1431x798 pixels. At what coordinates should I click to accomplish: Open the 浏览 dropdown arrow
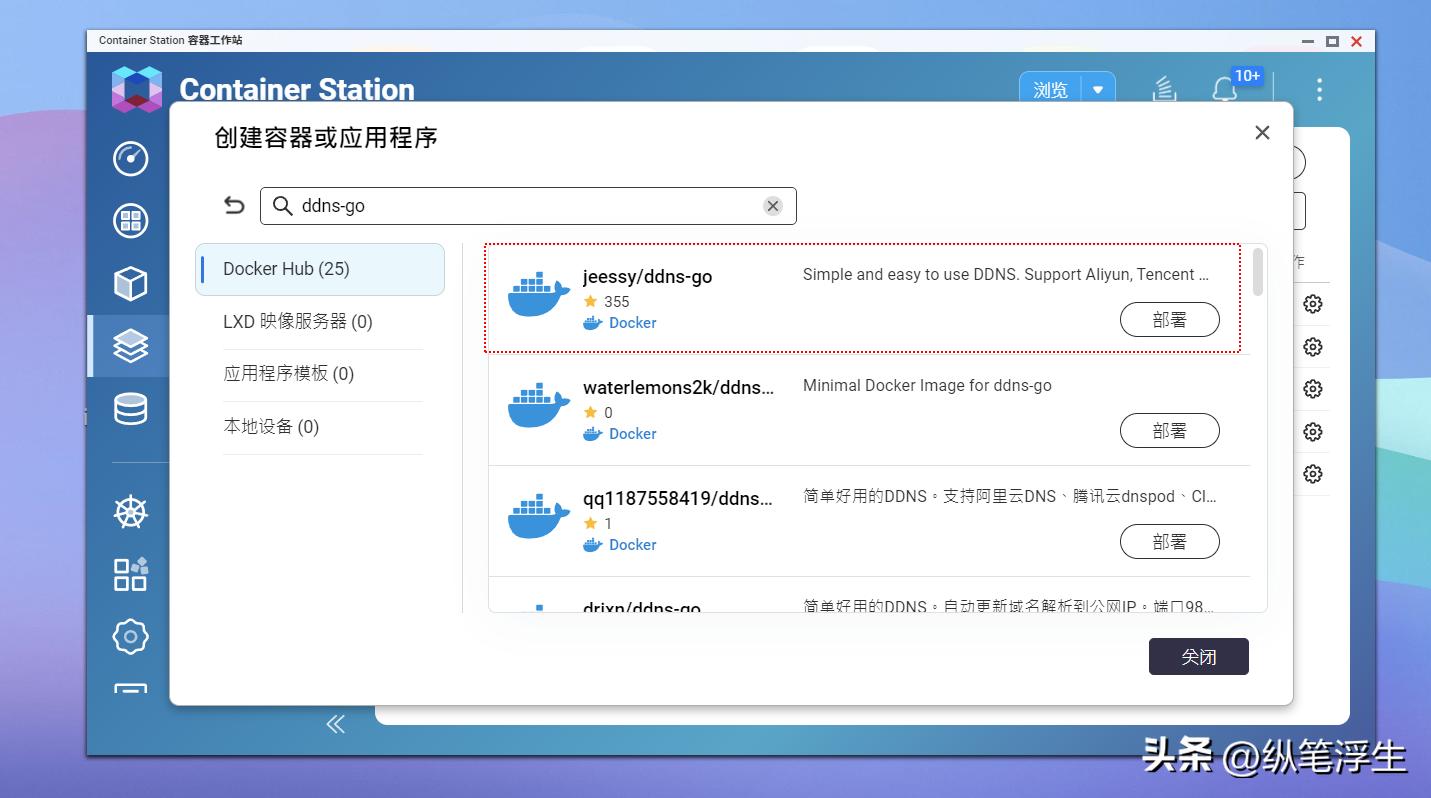pos(1098,89)
